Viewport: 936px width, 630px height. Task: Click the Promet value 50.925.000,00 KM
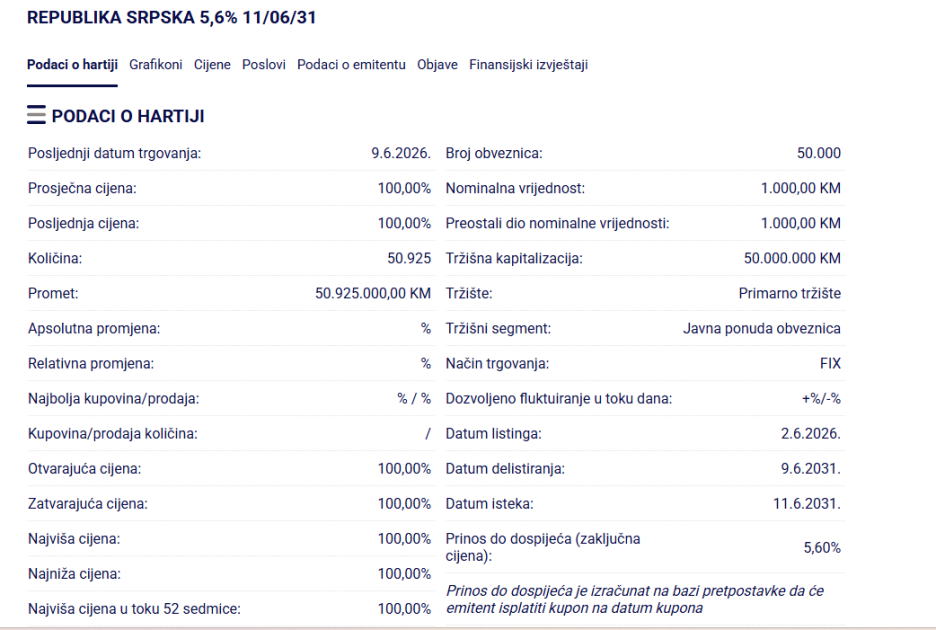pyautogui.click(x=373, y=294)
